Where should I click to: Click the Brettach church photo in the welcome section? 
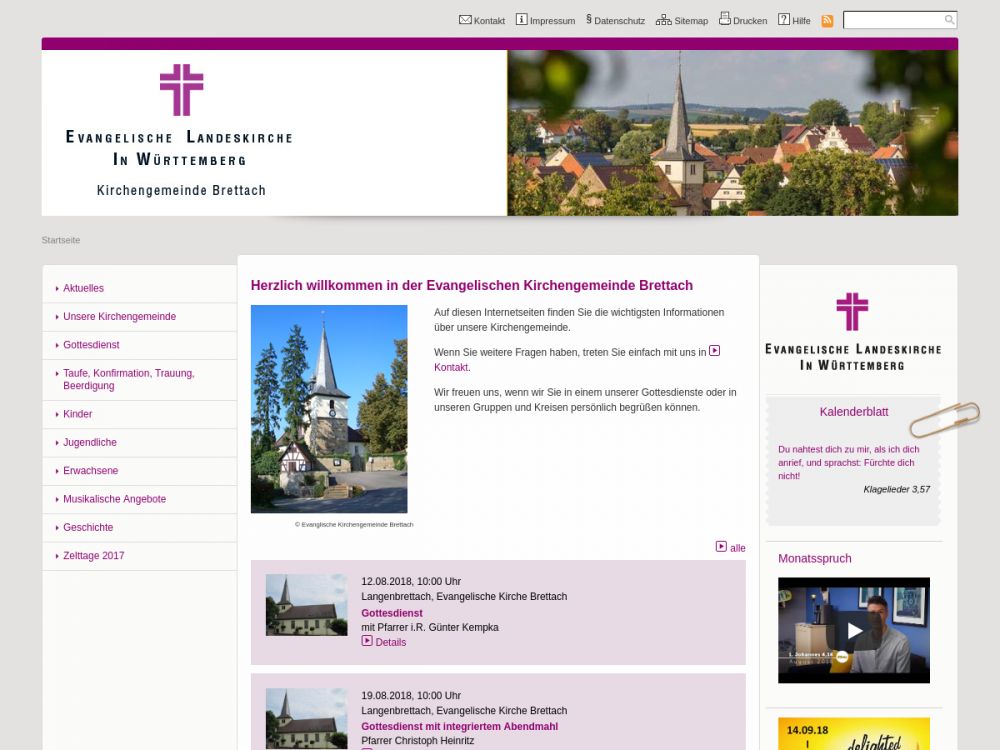(x=329, y=409)
